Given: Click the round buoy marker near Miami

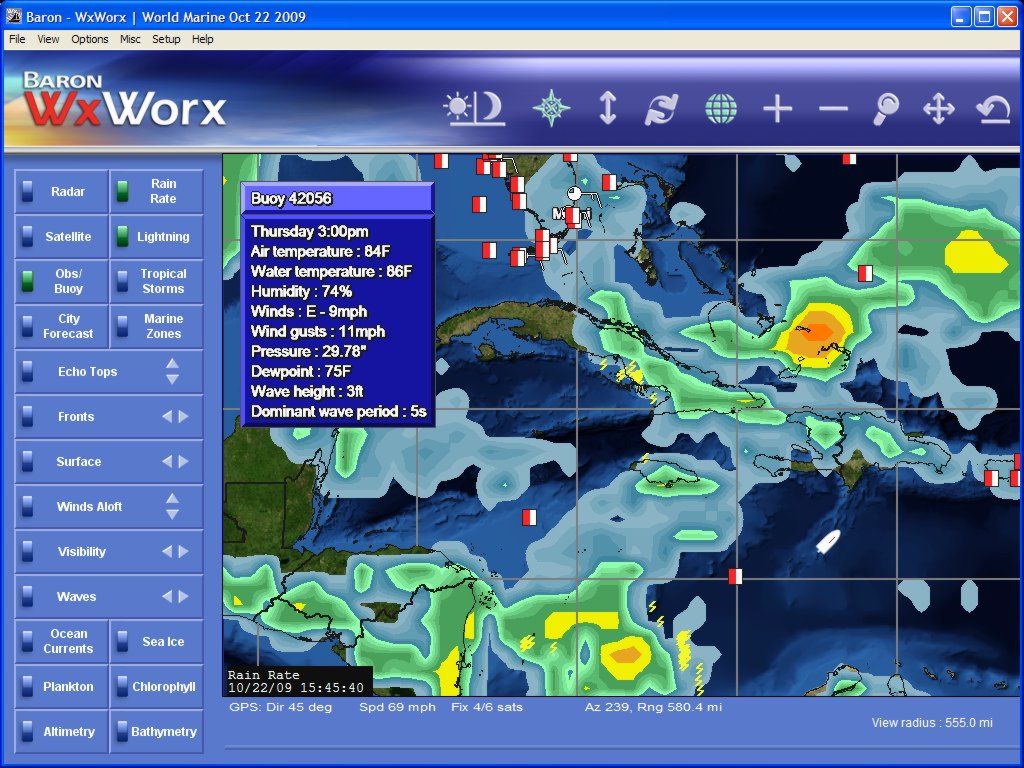Looking at the screenshot, I should pos(574,193).
